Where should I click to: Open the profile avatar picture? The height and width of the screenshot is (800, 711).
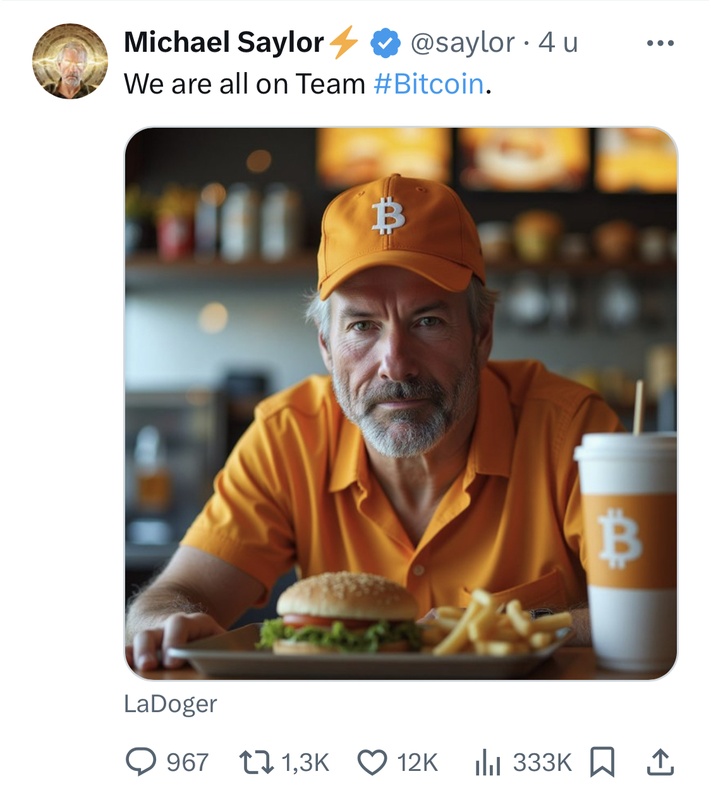[x=70, y=62]
